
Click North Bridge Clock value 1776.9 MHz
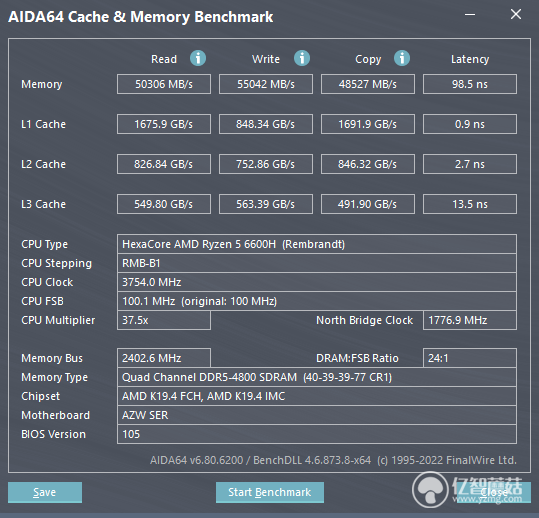pyautogui.click(x=470, y=320)
